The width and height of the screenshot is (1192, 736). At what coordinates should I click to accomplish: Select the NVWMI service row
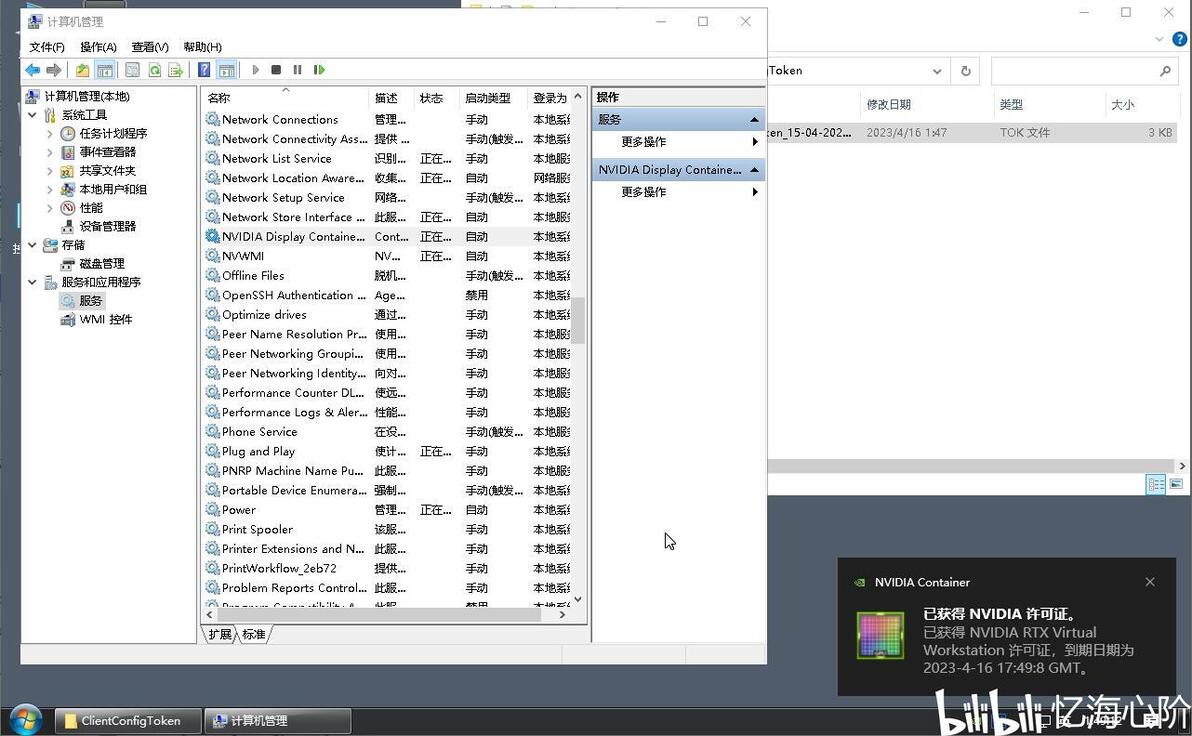point(387,256)
